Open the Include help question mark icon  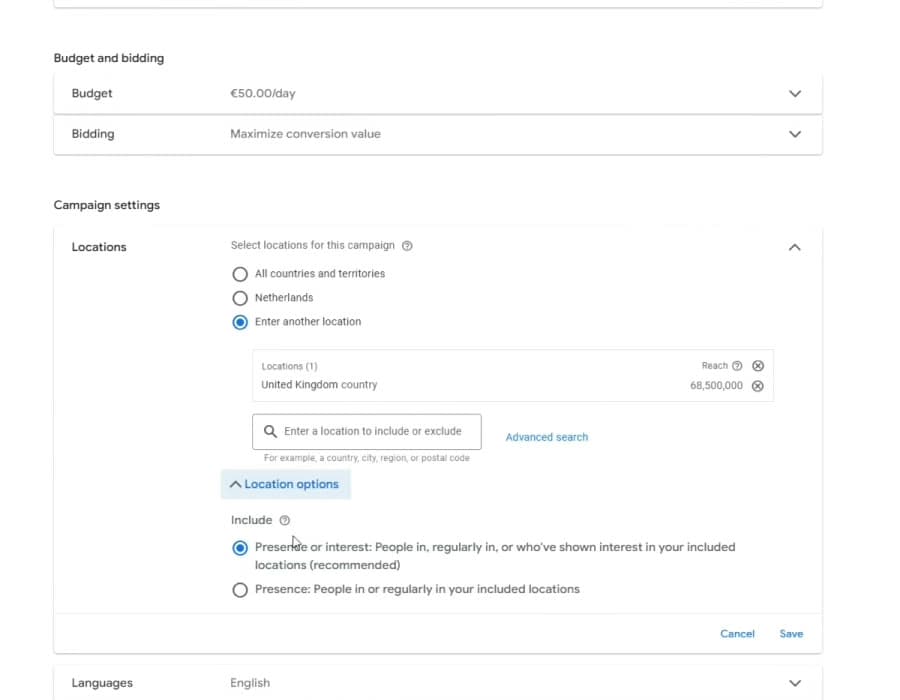coord(285,520)
